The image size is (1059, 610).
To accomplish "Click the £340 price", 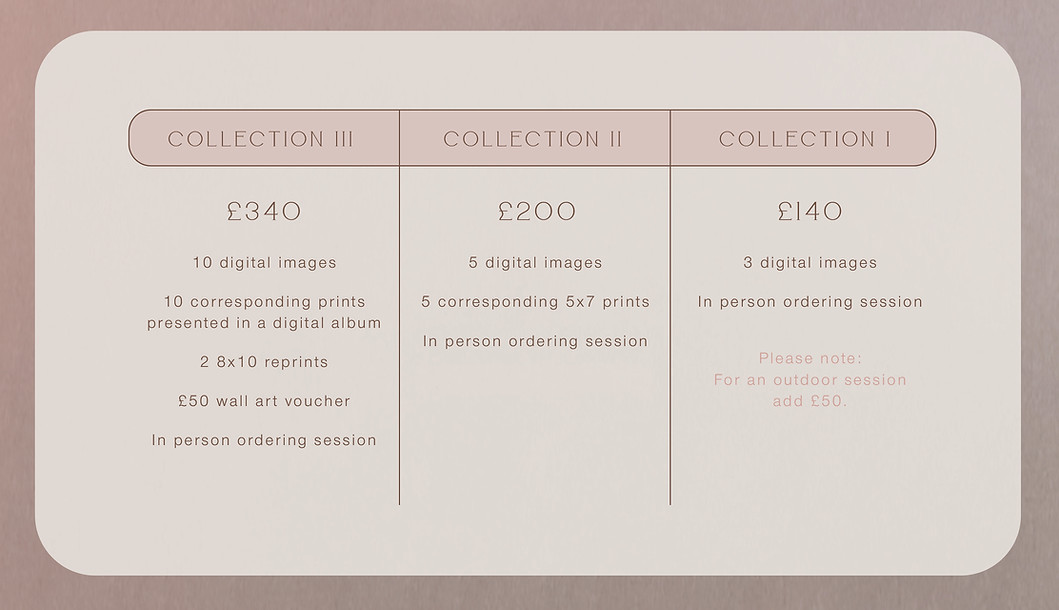I will [x=264, y=212].
